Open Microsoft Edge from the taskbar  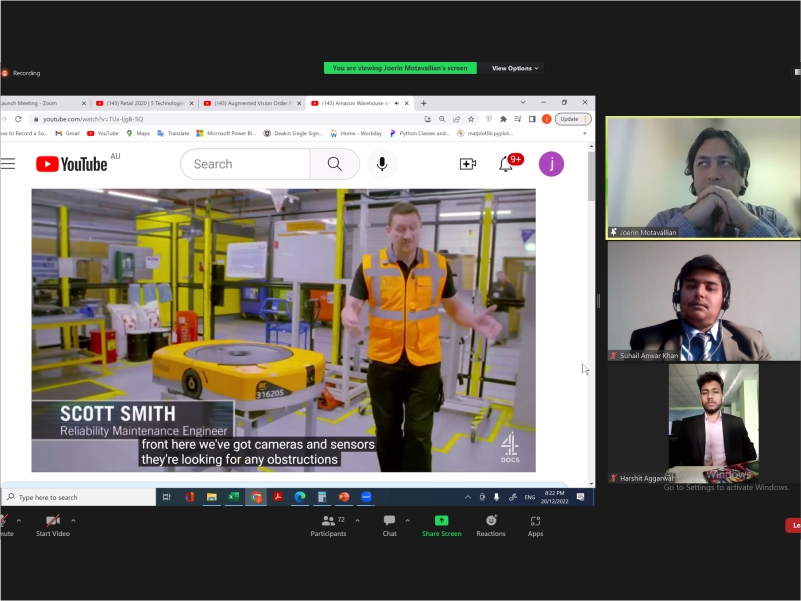[x=300, y=497]
